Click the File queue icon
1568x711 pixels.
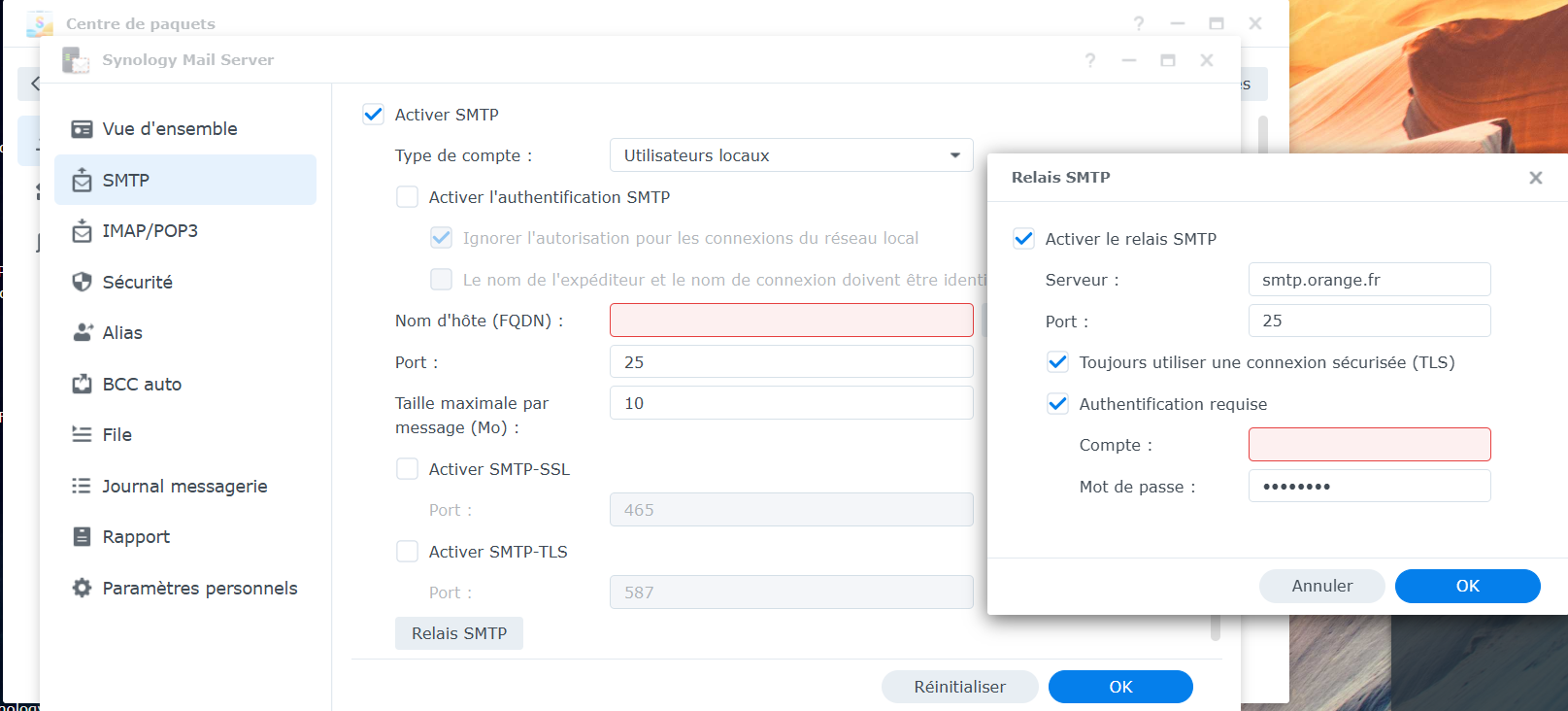pos(83,435)
